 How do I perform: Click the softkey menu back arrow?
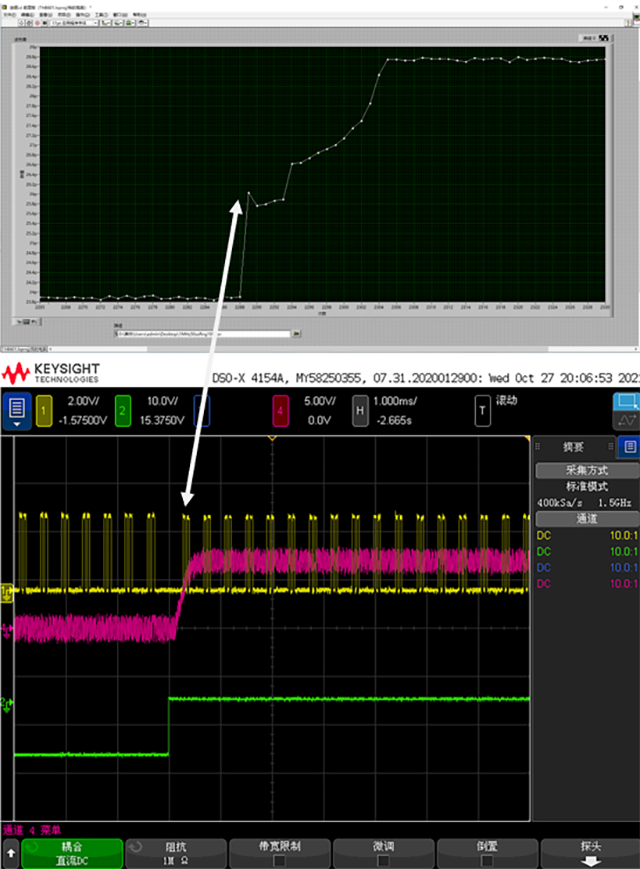[x=11, y=852]
